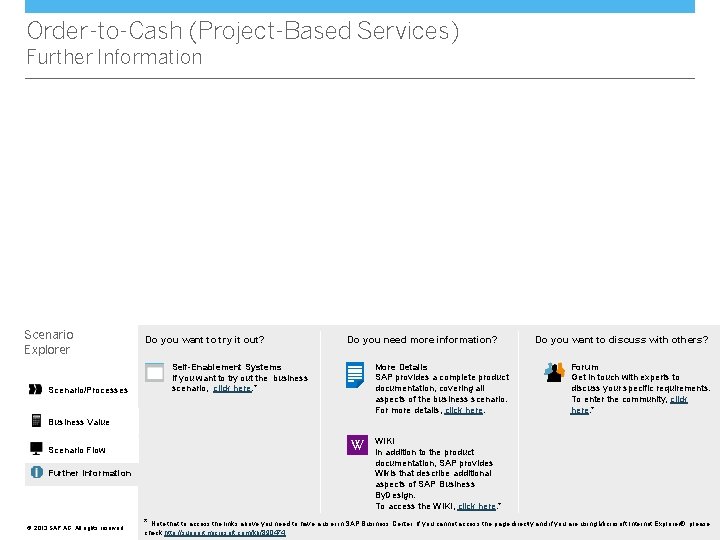This screenshot has height=540, width=720.
Task: Click 'Do you want to try it out?' heading
Action: click(x=204, y=340)
